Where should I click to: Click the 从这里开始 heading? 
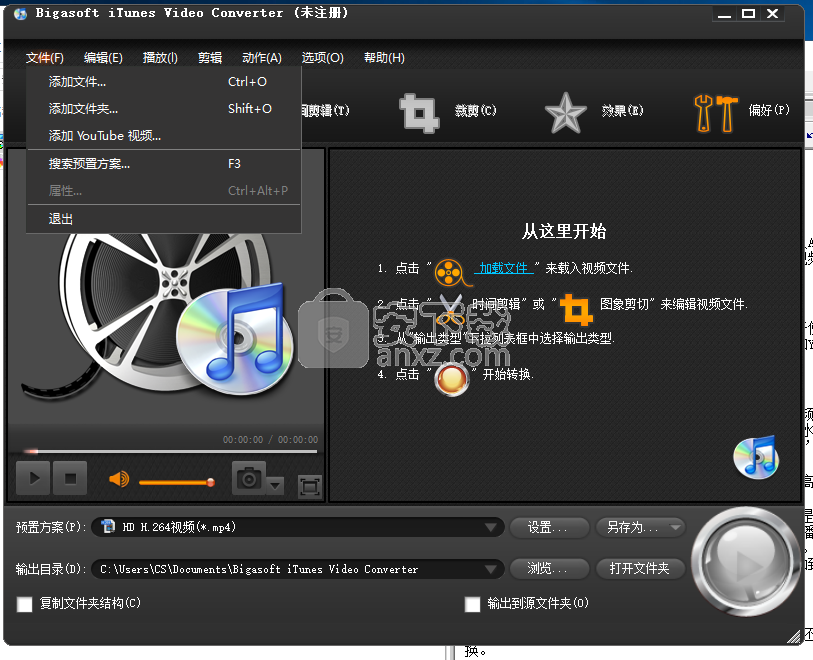564,231
